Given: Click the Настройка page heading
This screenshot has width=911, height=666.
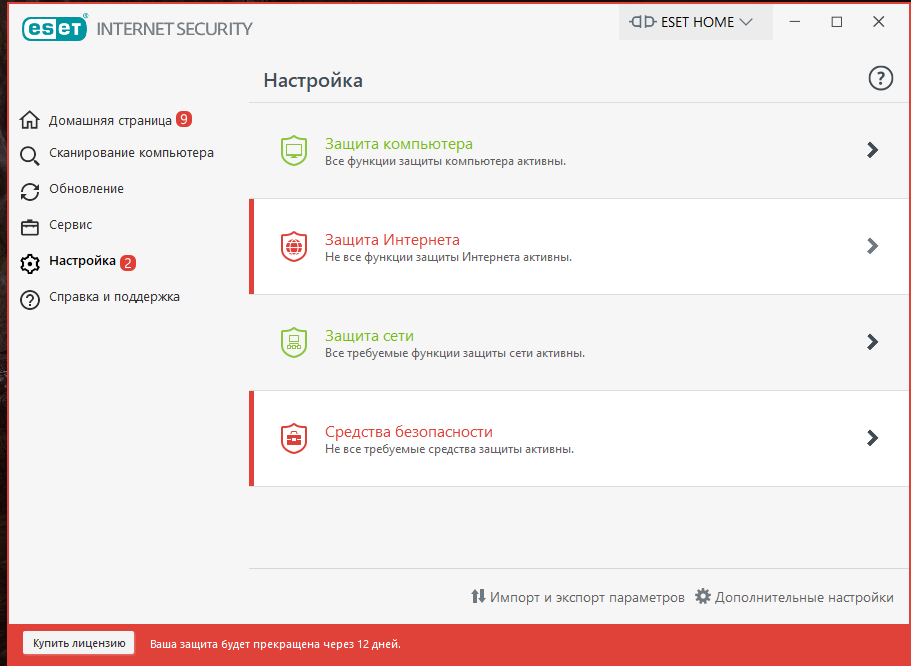Looking at the screenshot, I should [x=313, y=80].
